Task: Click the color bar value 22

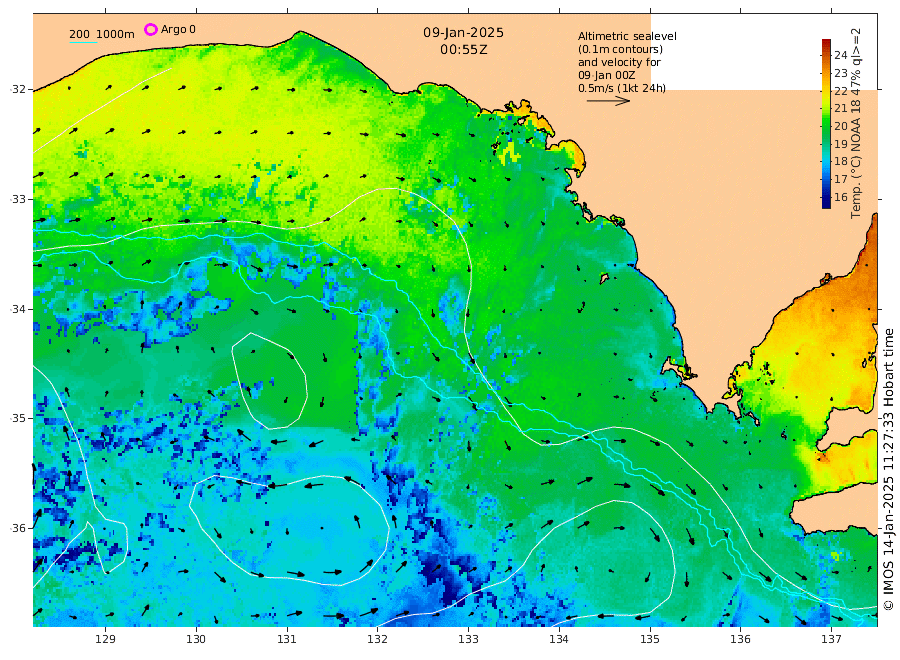Action: [841, 91]
